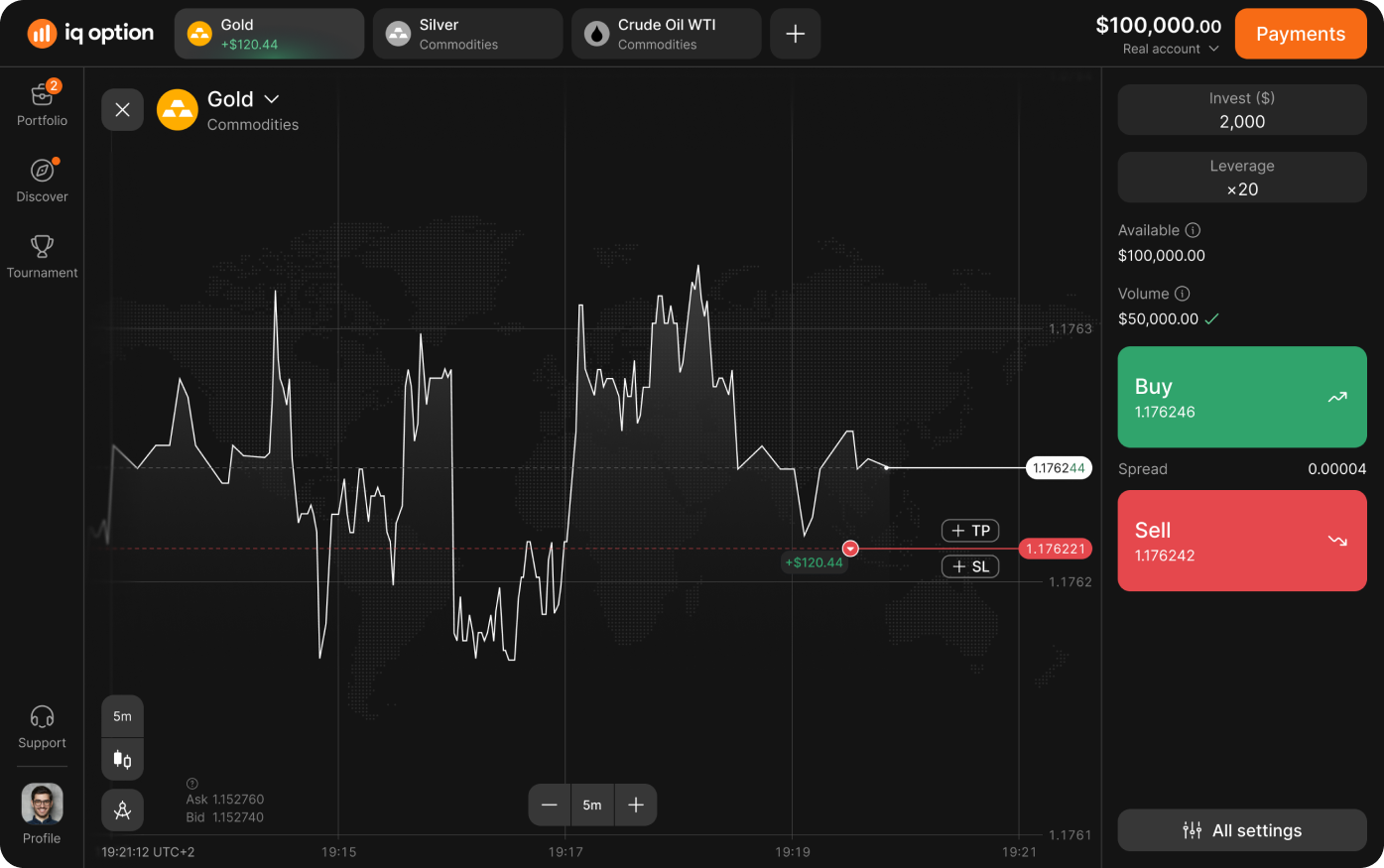
Task: Show info about Available balance
Action: pyautogui.click(x=1193, y=230)
